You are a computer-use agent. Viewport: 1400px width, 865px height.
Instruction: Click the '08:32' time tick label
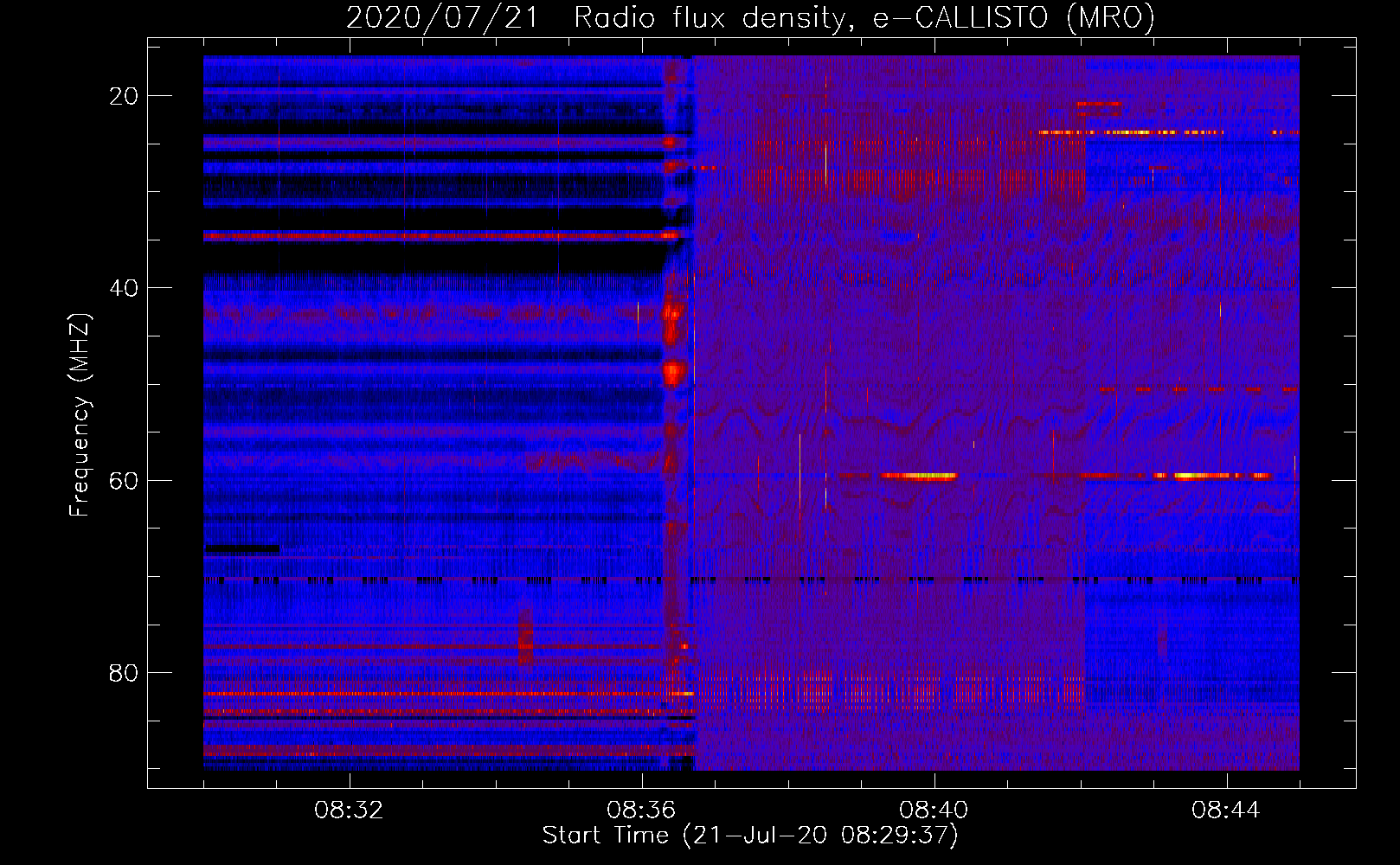[349, 811]
